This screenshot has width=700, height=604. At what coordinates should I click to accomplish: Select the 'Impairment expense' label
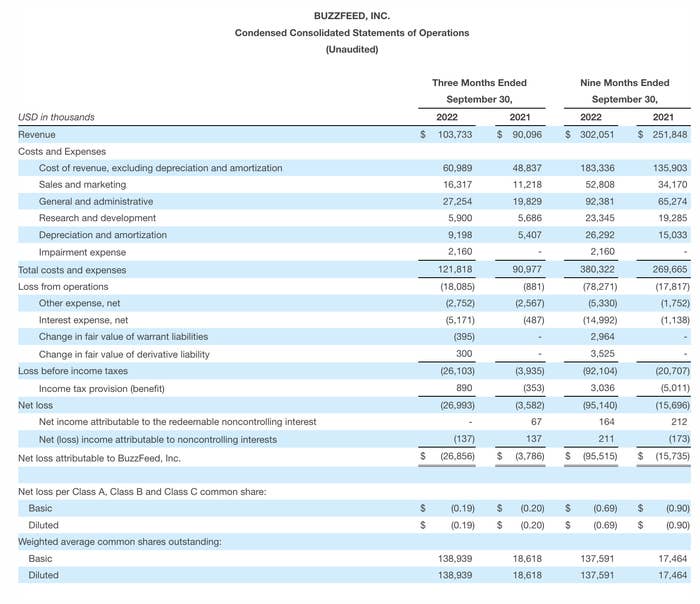[x=83, y=252]
